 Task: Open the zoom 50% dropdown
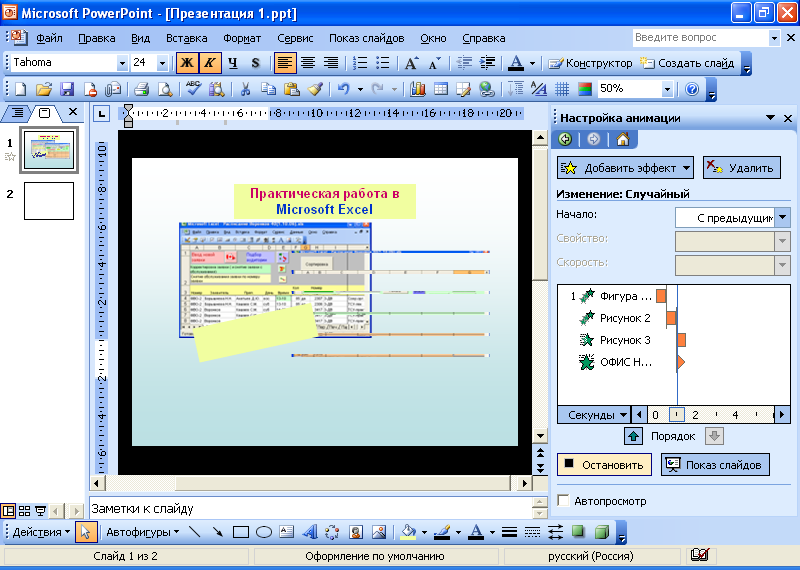tap(667, 89)
